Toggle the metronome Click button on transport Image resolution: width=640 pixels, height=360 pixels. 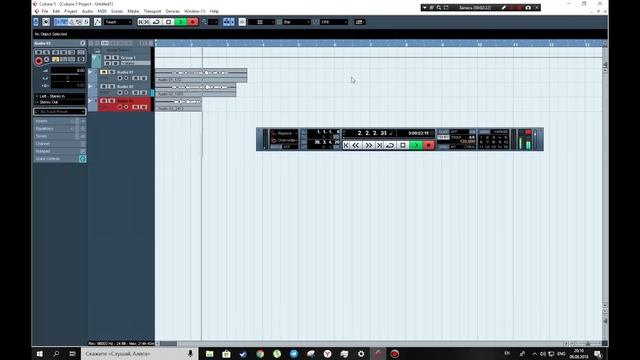442,132
